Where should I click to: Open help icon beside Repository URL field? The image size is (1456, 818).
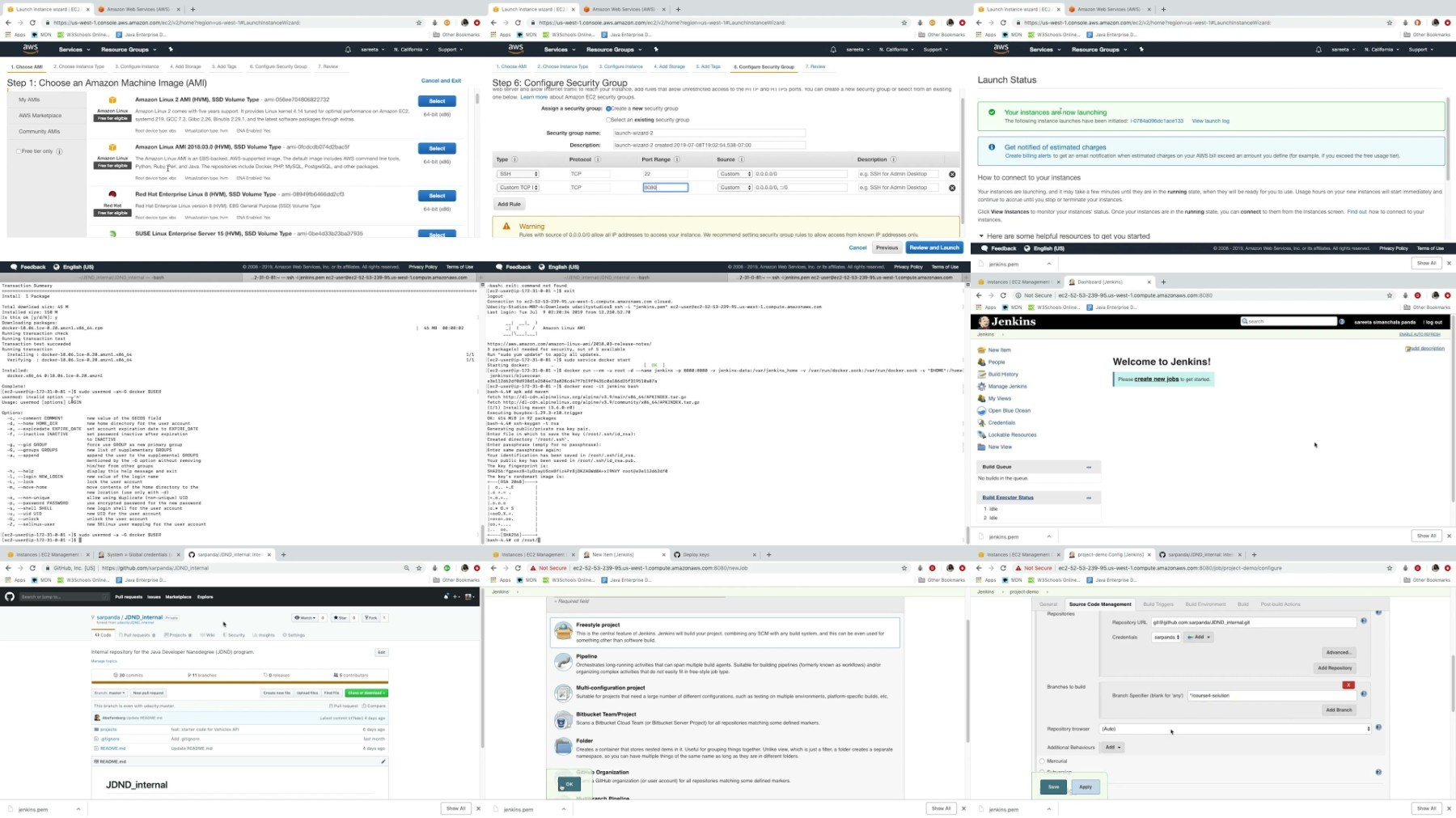pyautogui.click(x=1364, y=621)
